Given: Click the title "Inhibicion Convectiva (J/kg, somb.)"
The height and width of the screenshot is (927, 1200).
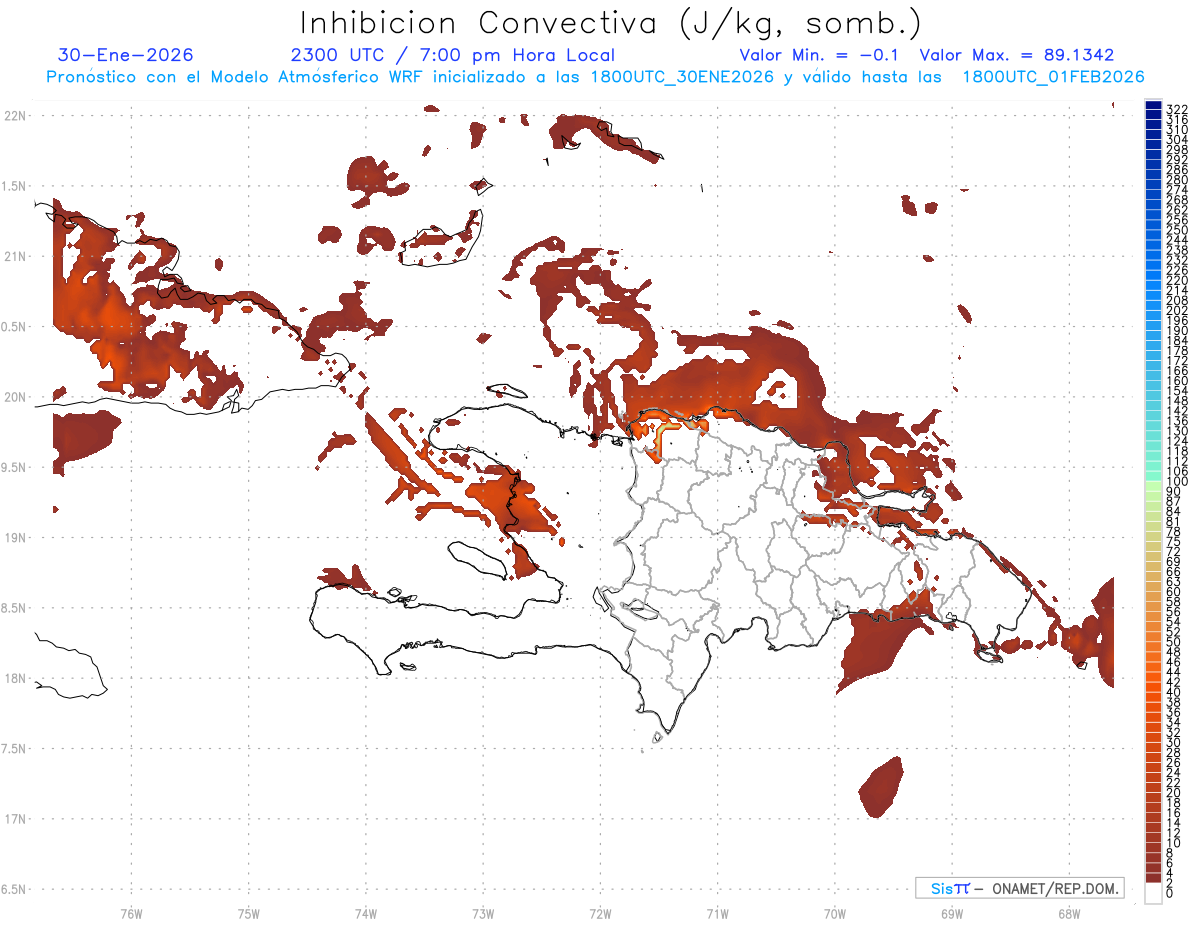Looking at the screenshot, I should pyautogui.click(x=611, y=23).
